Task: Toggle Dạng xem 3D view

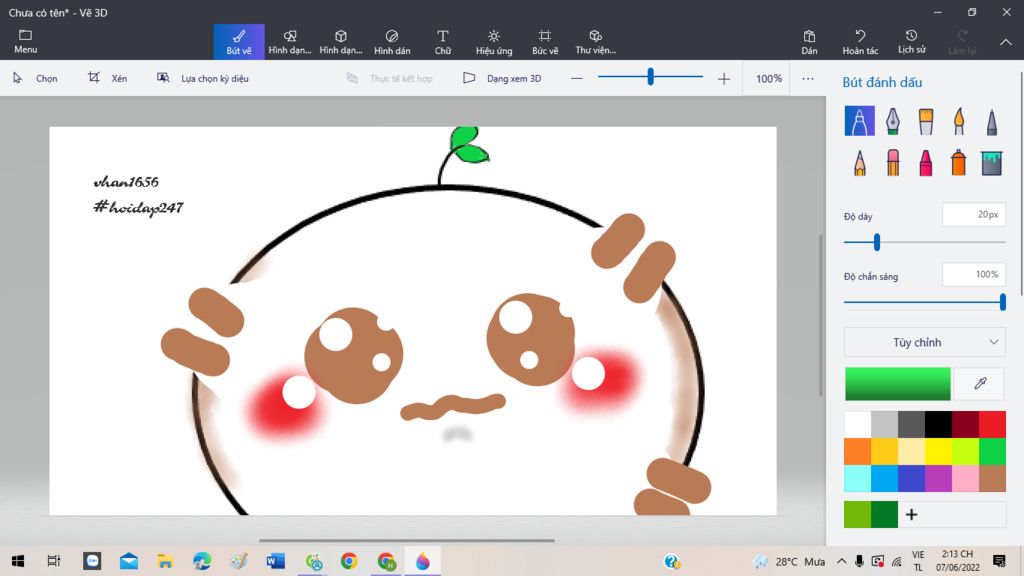Action: [x=502, y=78]
